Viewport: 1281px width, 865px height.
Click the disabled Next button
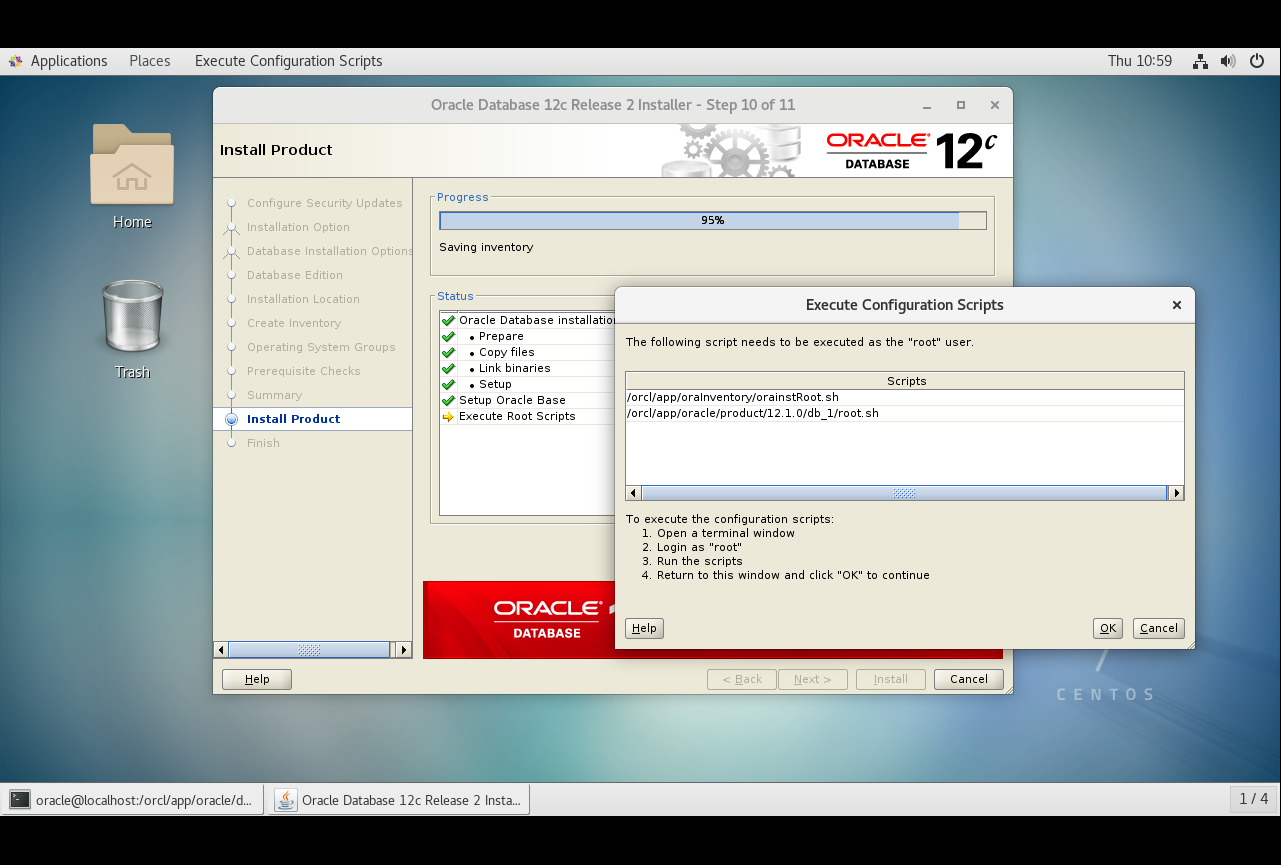813,679
